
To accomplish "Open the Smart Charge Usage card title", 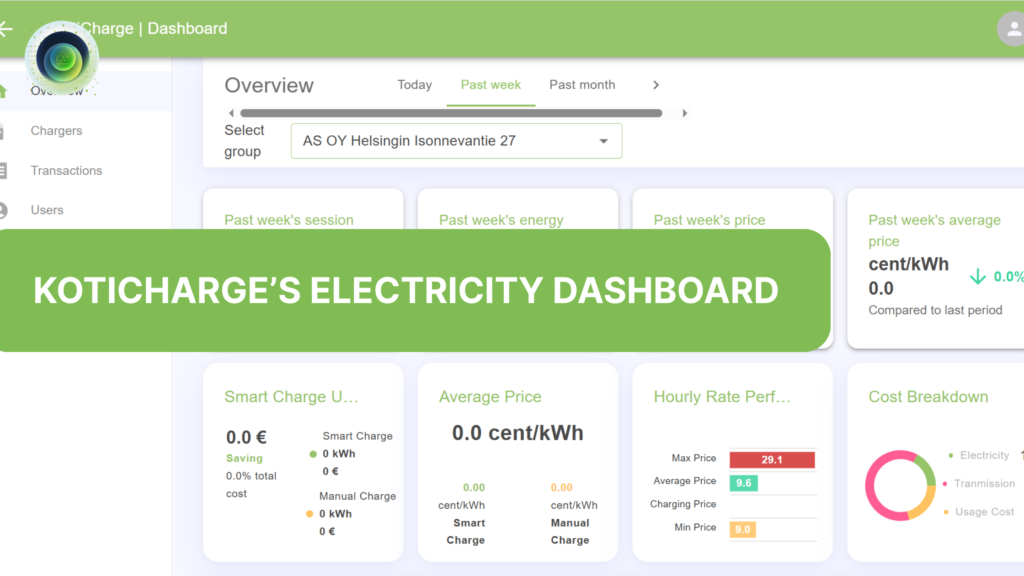I will tap(293, 397).
